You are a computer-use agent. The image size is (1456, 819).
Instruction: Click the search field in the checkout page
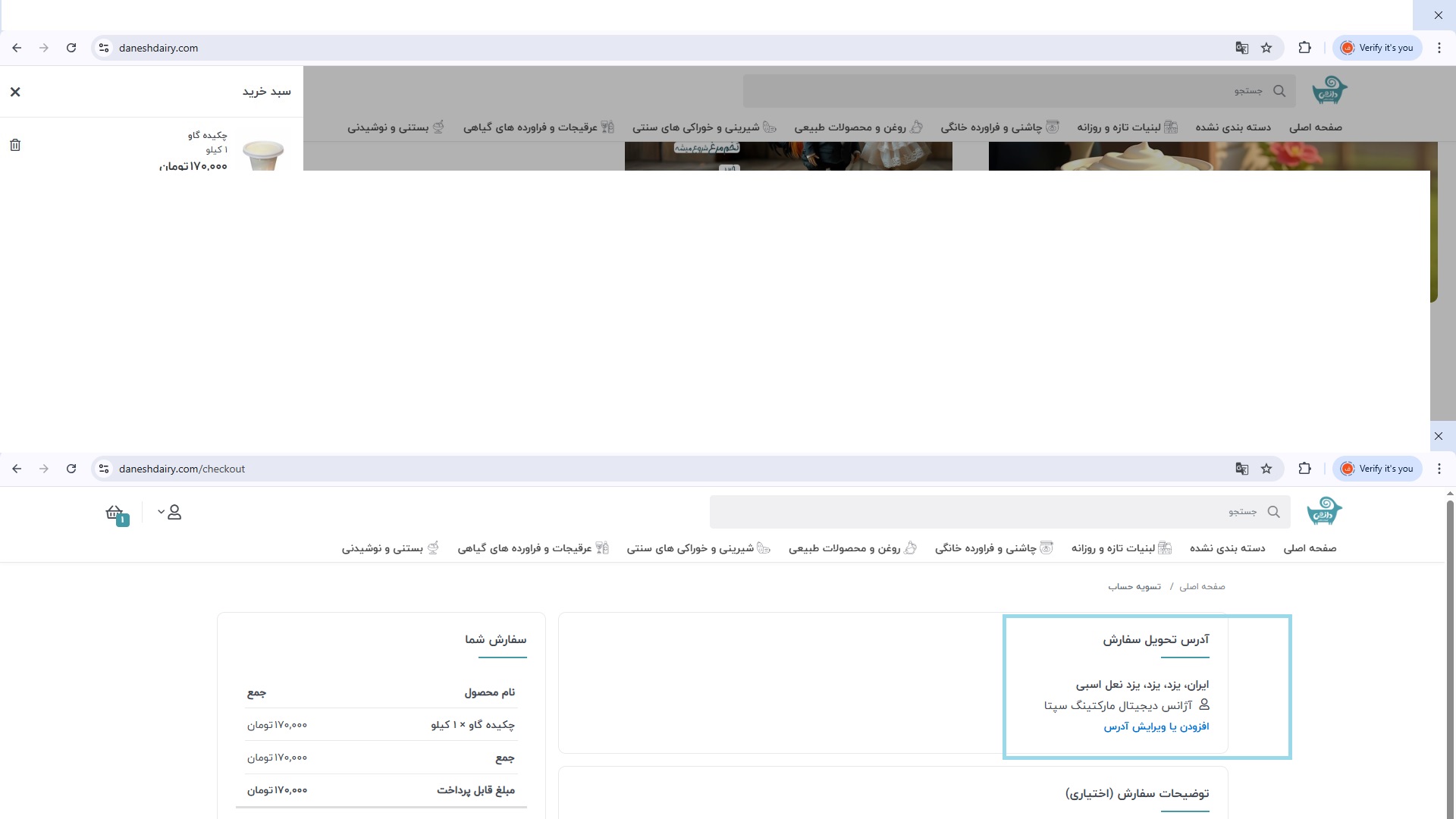[986, 512]
